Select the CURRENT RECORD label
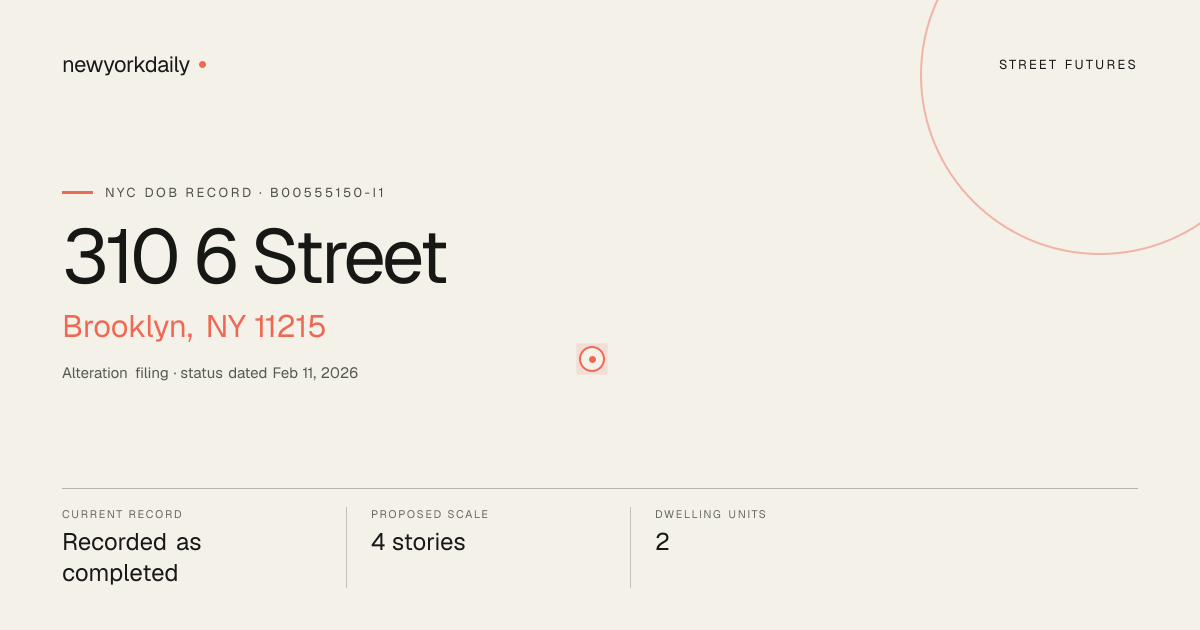 coord(122,514)
